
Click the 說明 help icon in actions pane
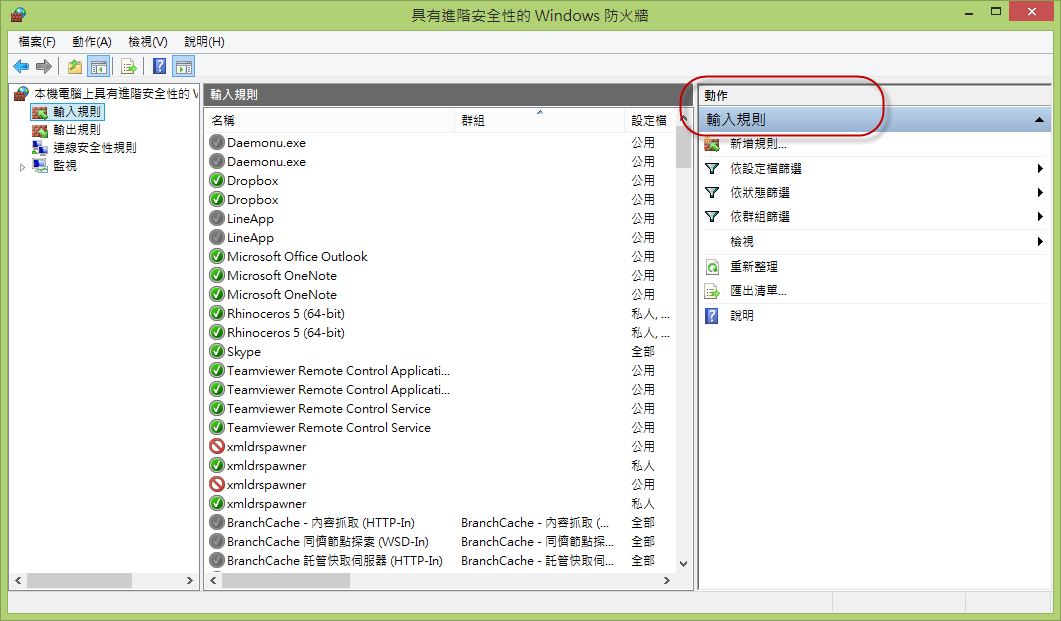click(712, 315)
